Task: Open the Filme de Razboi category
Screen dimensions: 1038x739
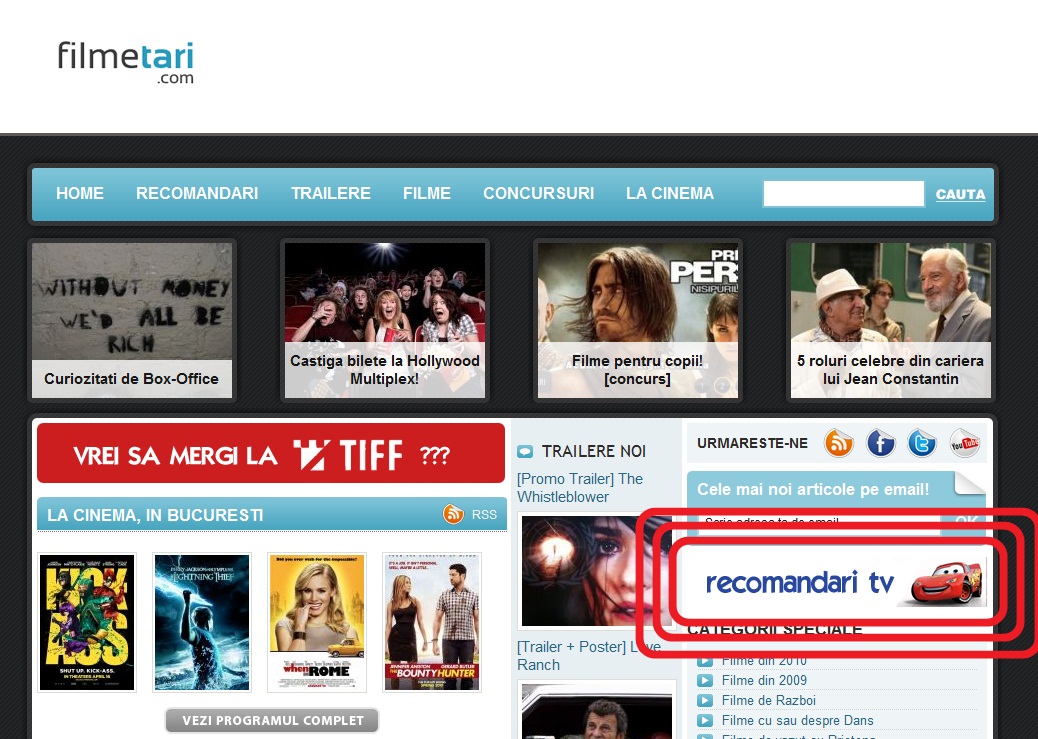Action: click(768, 700)
